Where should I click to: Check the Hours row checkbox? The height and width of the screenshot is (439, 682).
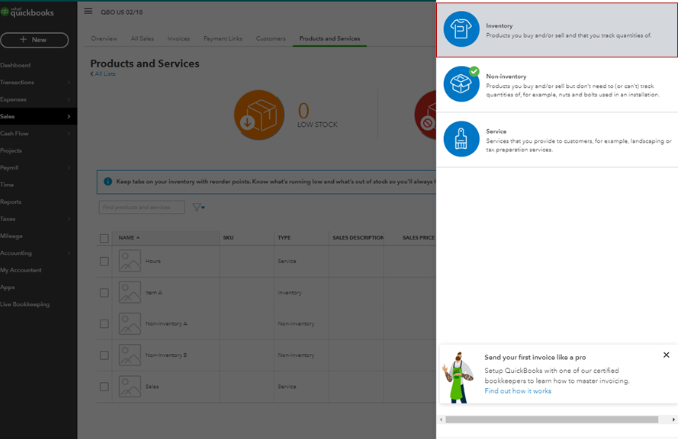(104, 261)
